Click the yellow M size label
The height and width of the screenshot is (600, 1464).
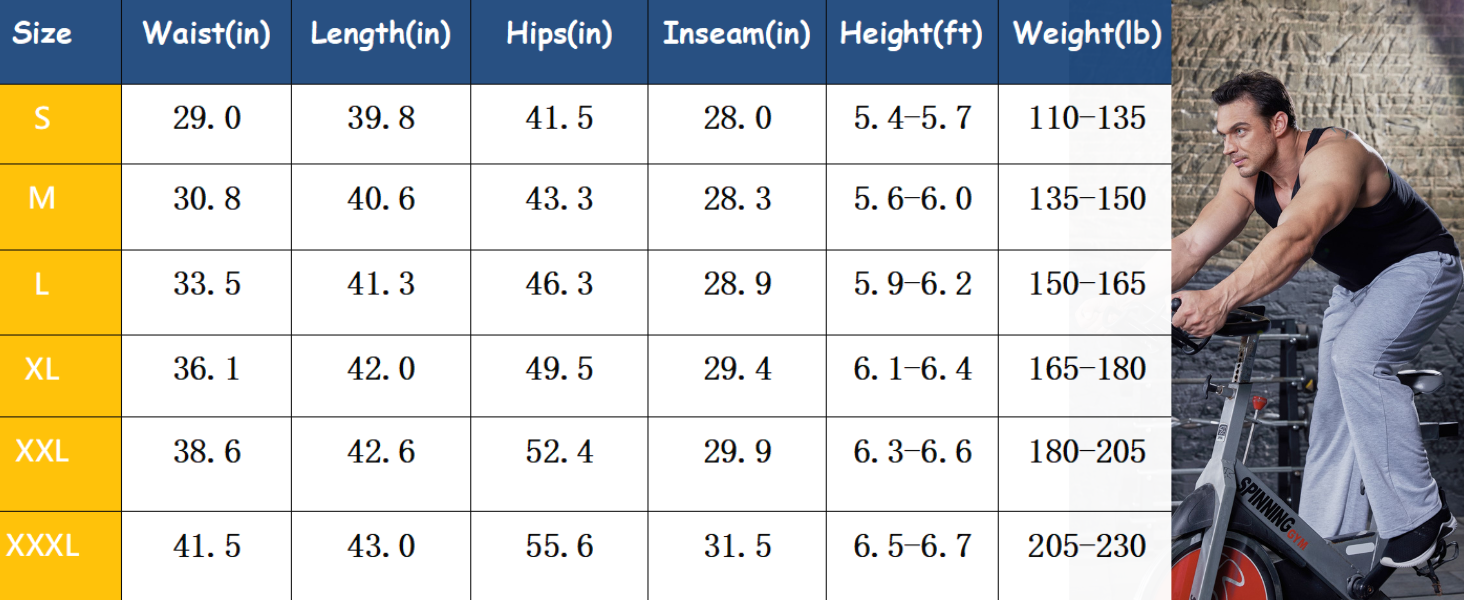(42, 199)
